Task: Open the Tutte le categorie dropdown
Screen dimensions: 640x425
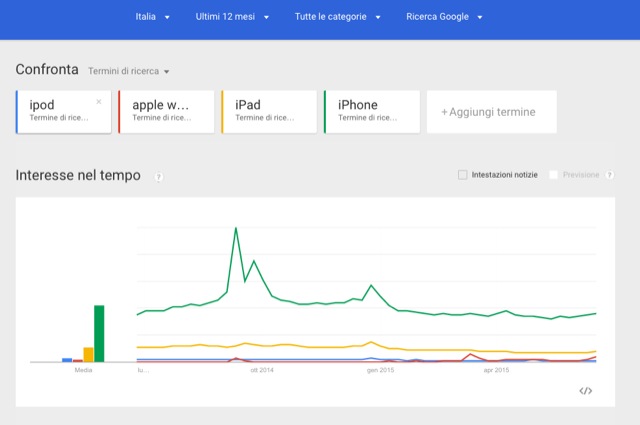Action: coord(337,17)
